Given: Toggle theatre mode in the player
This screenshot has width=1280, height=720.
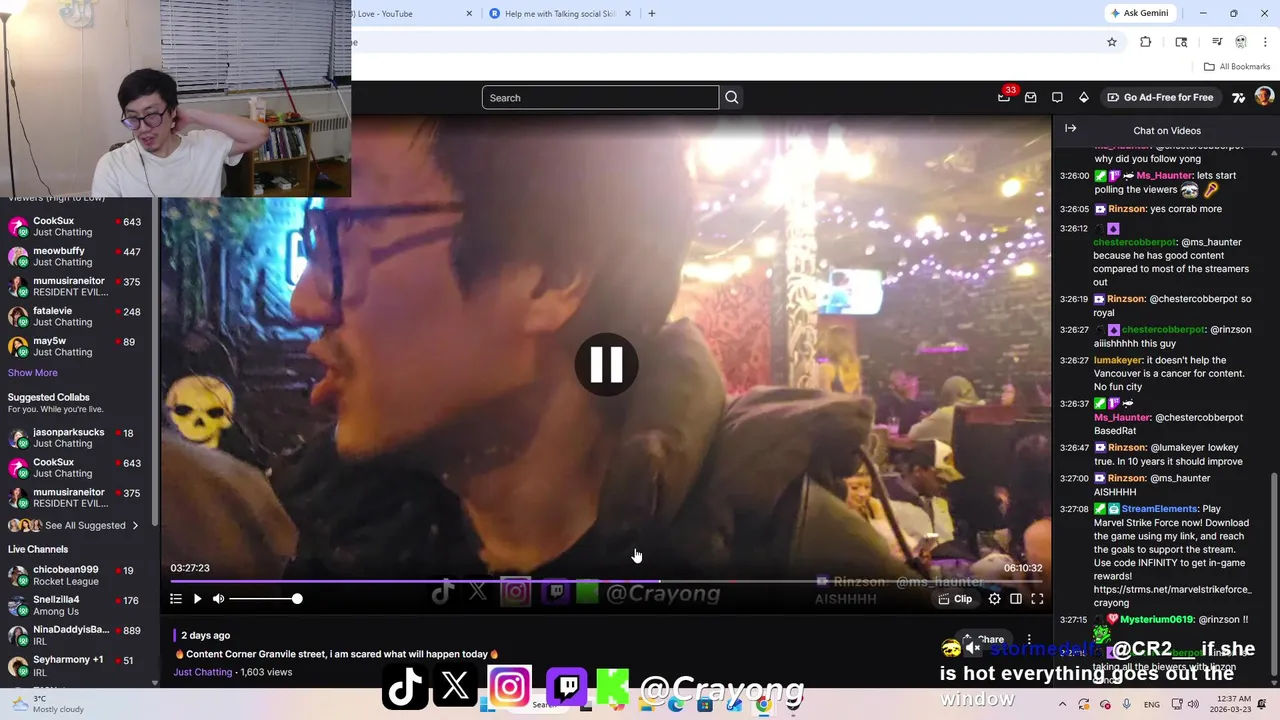Looking at the screenshot, I should coord(1015,598).
